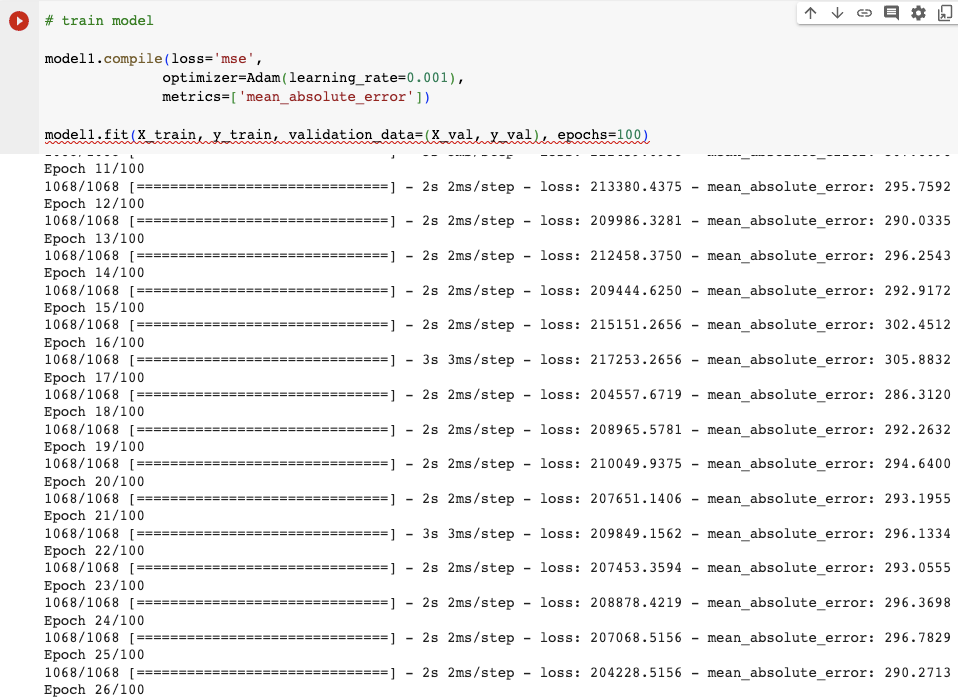
Task: Click loss value 204557.6719
Action: coord(635,395)
